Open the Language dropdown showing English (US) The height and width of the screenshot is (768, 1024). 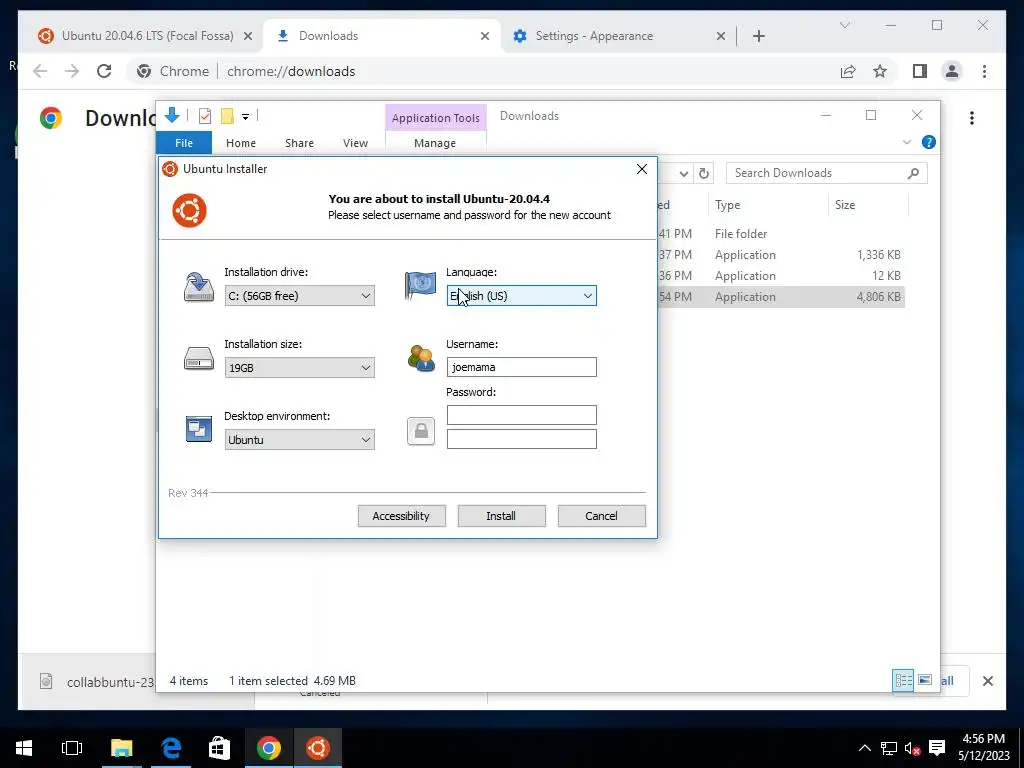[x=521, y=296]
